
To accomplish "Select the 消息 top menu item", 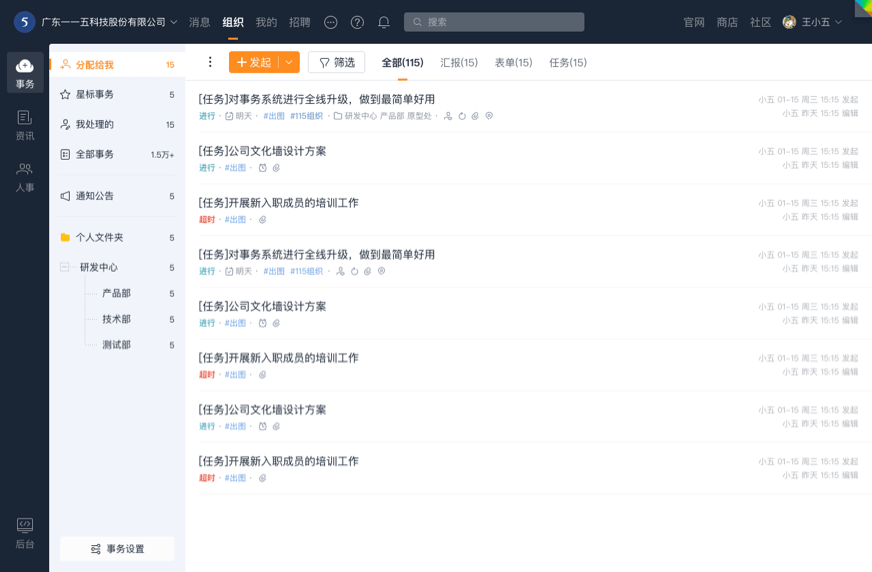I will tap(200, 22).
